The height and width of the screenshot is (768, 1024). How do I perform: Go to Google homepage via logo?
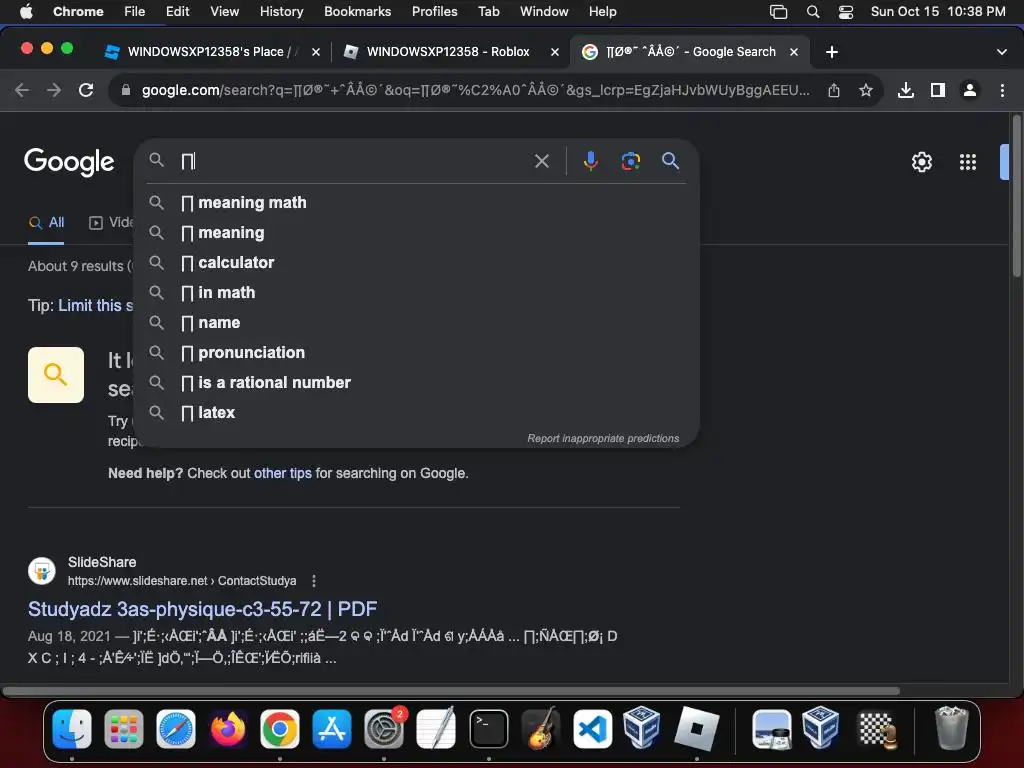coord(69,162)
